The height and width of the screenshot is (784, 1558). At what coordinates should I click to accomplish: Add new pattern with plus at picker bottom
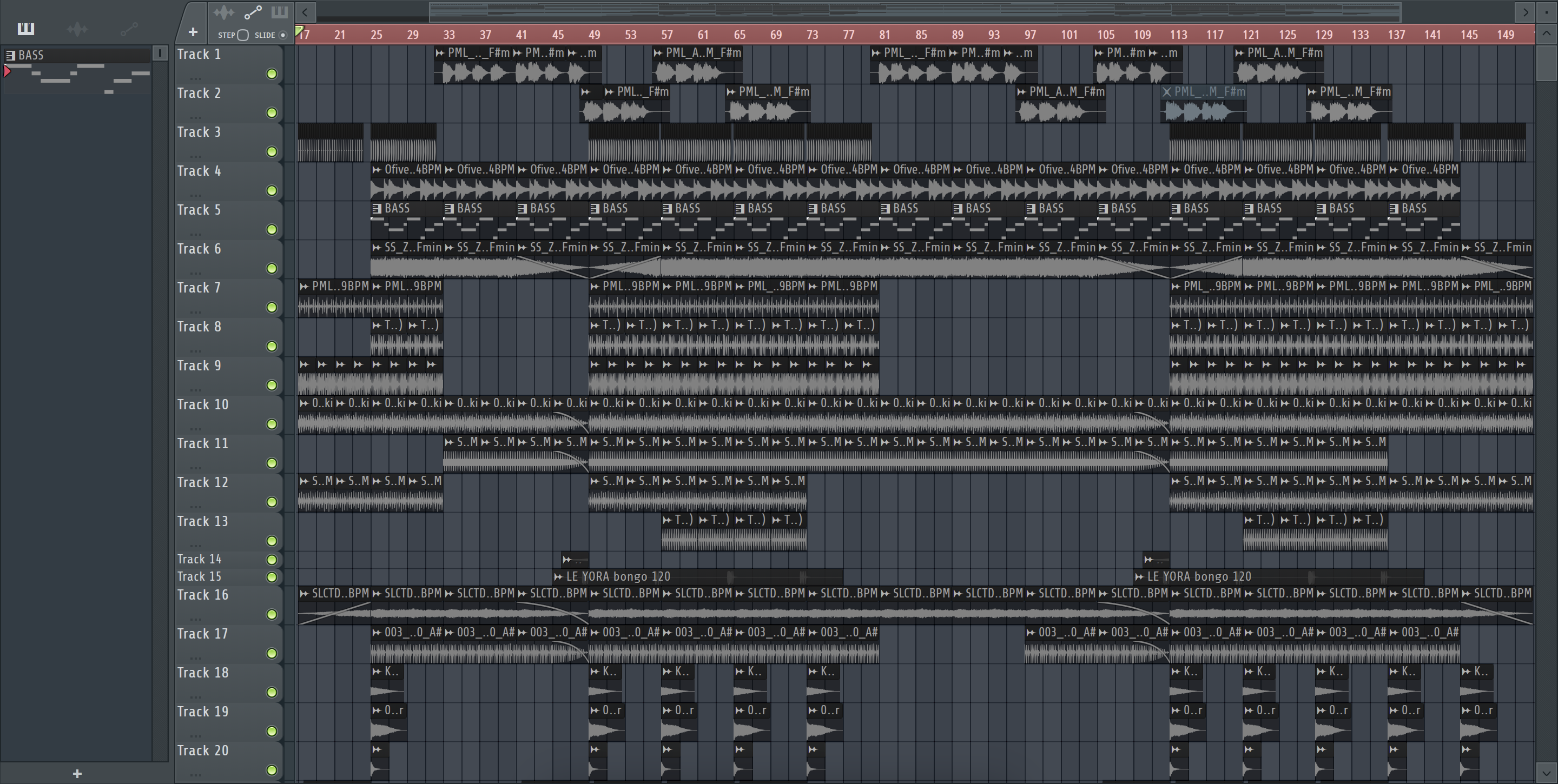coord(77,773)
